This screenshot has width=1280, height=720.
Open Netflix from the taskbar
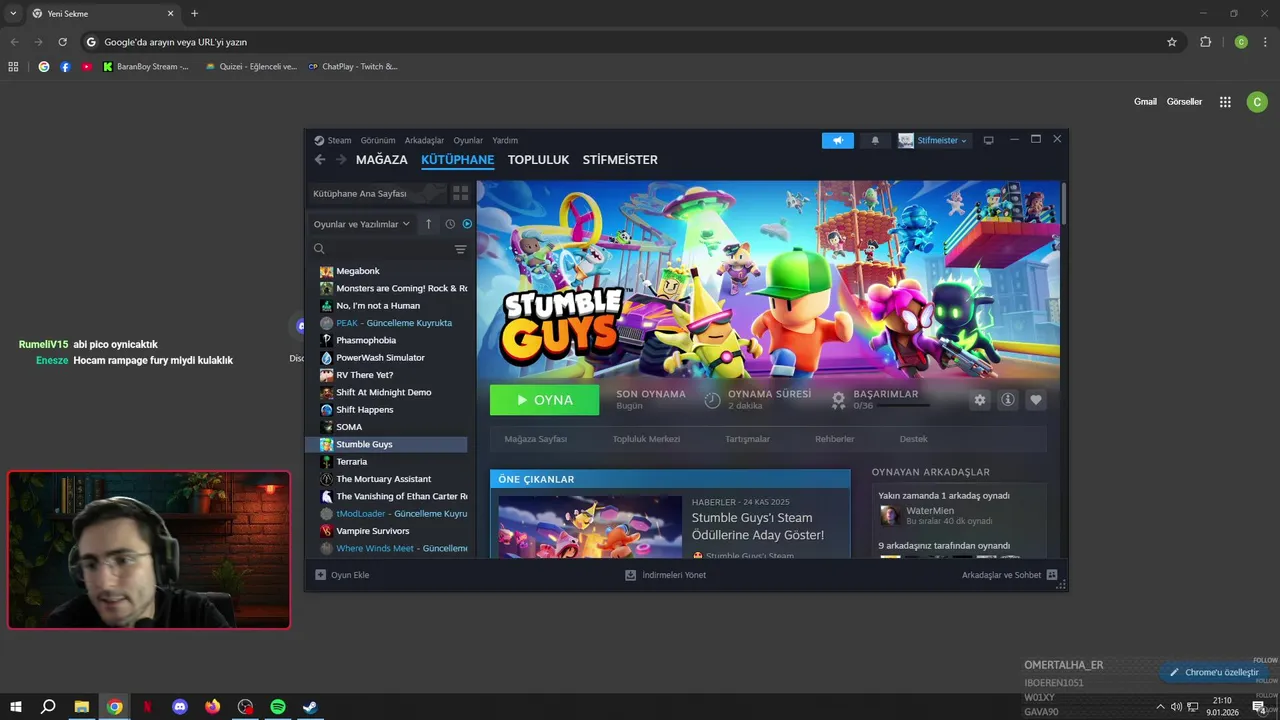147,707
